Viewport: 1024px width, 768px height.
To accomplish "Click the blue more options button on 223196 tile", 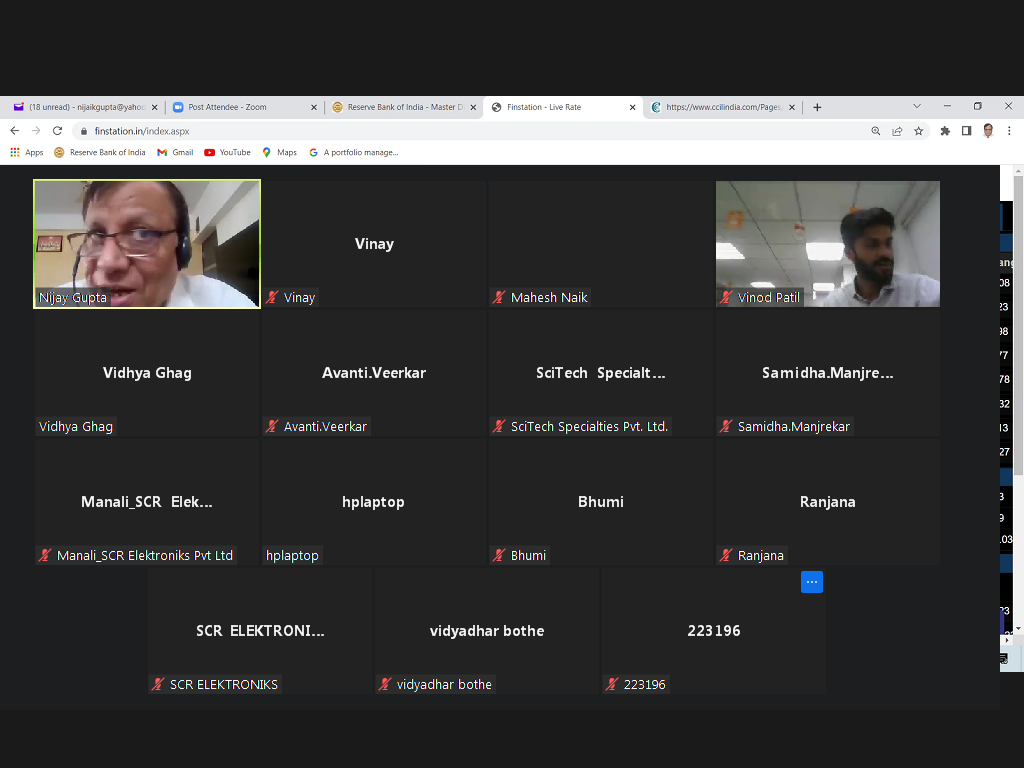I will 811,582.
